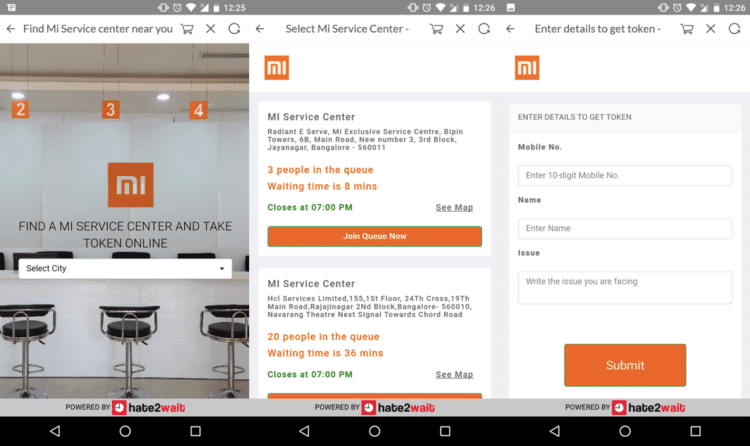The image size is (750, 446).
Task: Select '20 people in the queue' text
Action: pos(323,337)
